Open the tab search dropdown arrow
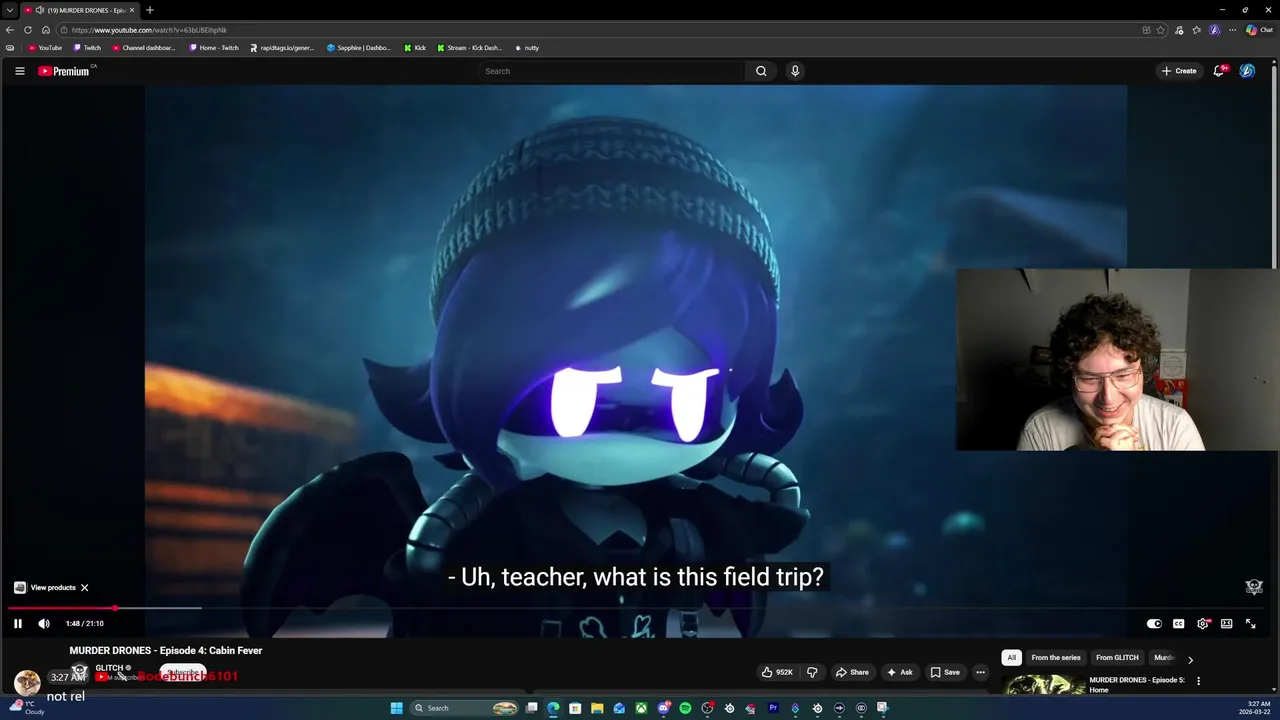This screenshot has height=720, width=1280. click(10, 10)
